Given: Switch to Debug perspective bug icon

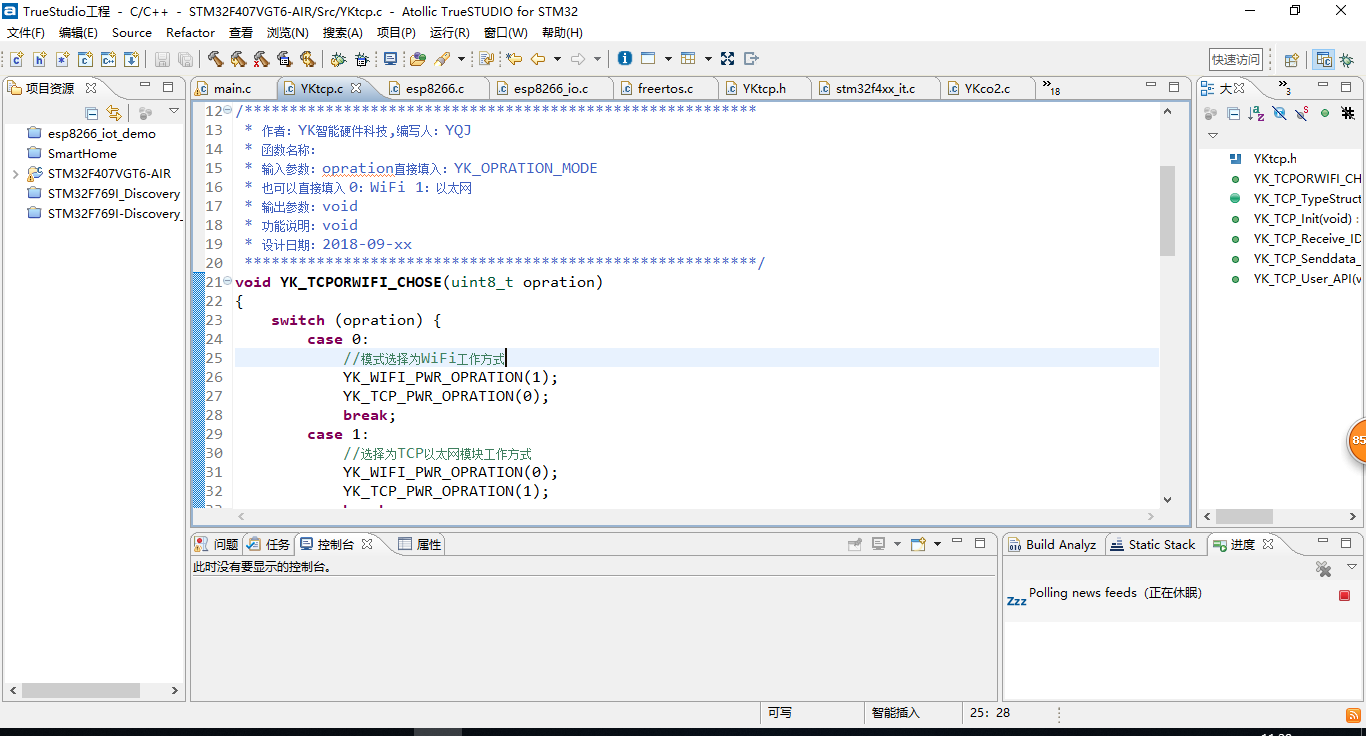Looking at the screenshot, I should tap(1347, 60).
